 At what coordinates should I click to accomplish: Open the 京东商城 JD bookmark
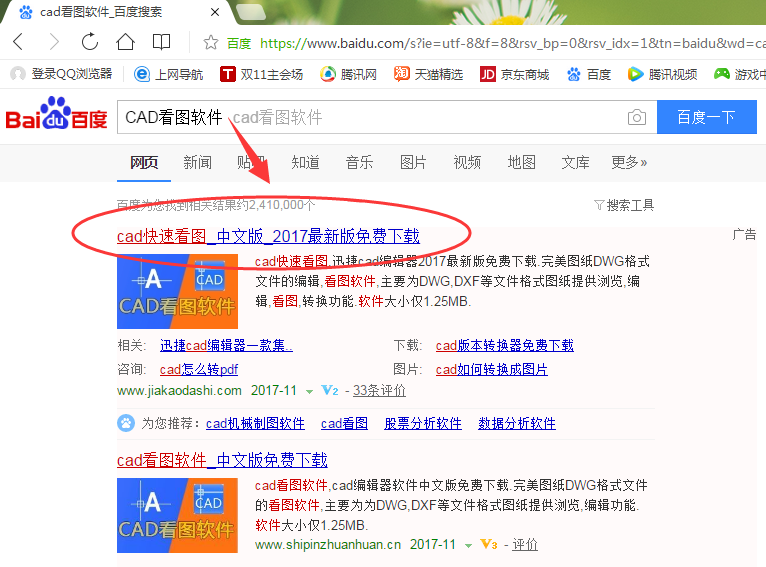point(514,74)
